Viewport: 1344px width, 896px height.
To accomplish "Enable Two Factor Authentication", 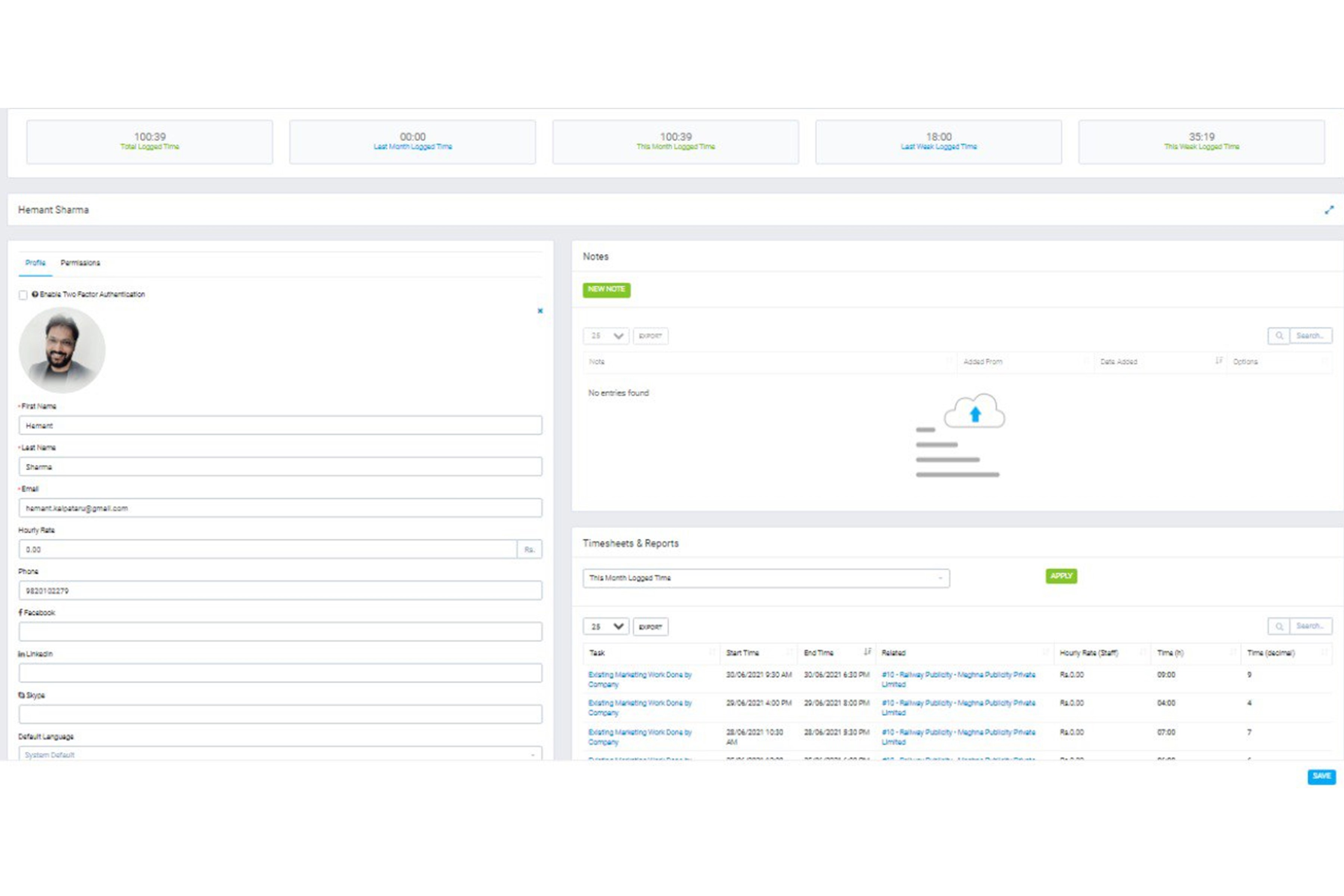I will point(23,295).
